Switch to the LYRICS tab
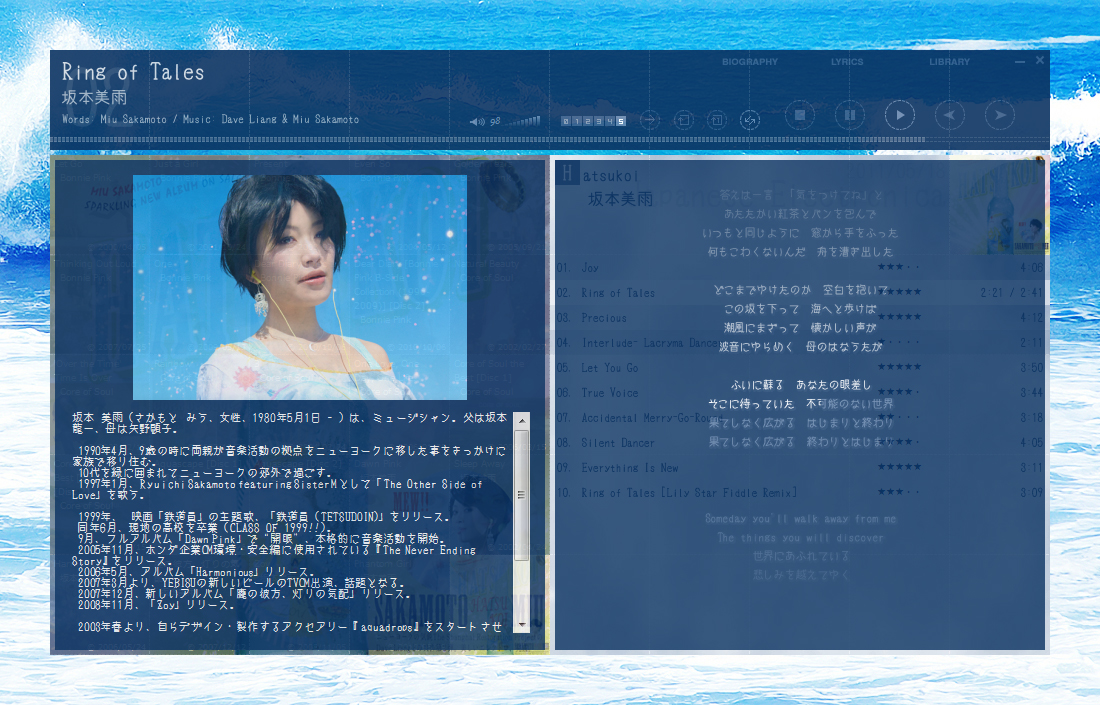1100x705 pixels. point(847,62)
